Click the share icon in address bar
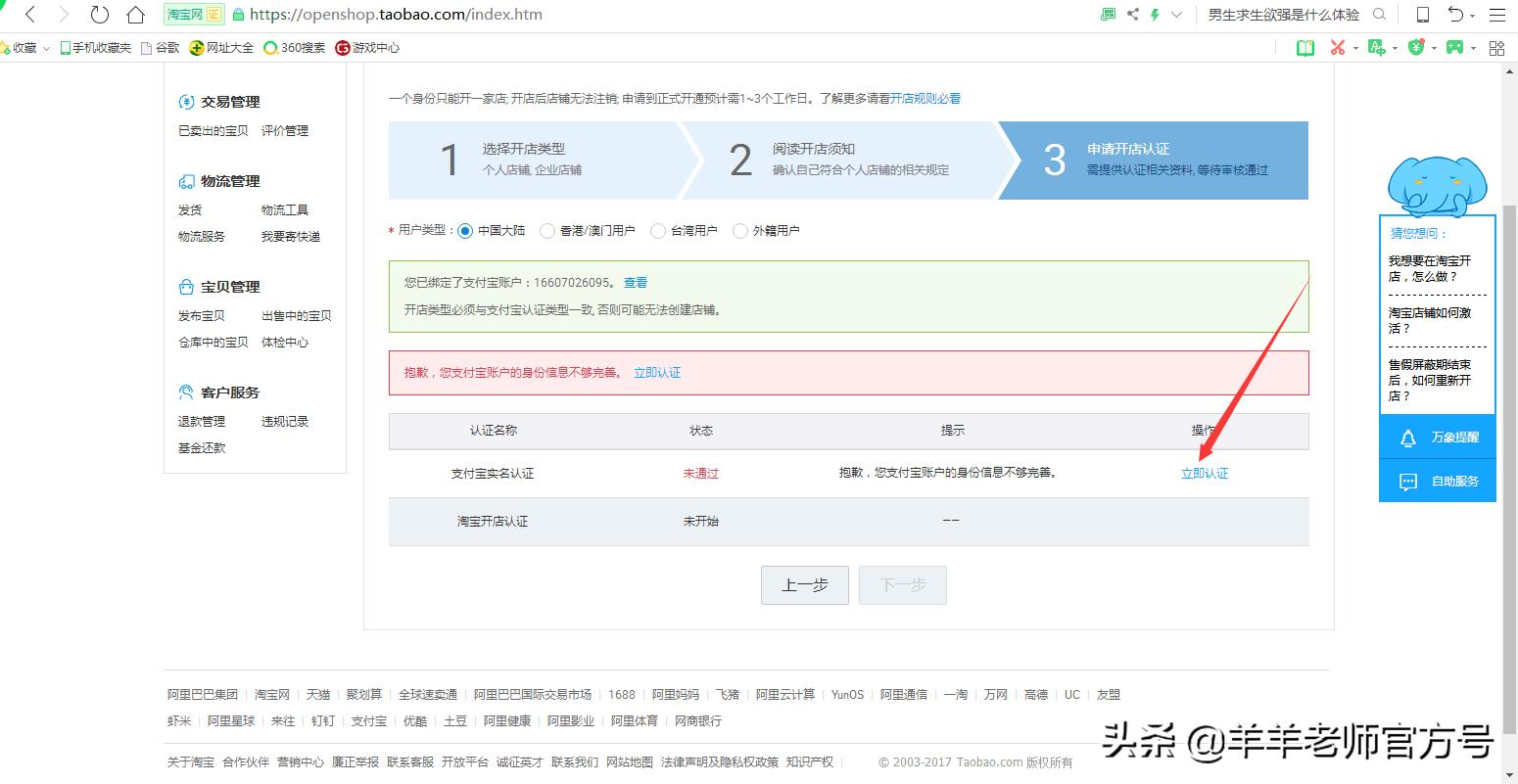The height and width of the screenshot is (784, 1518). pos(1132,14)
